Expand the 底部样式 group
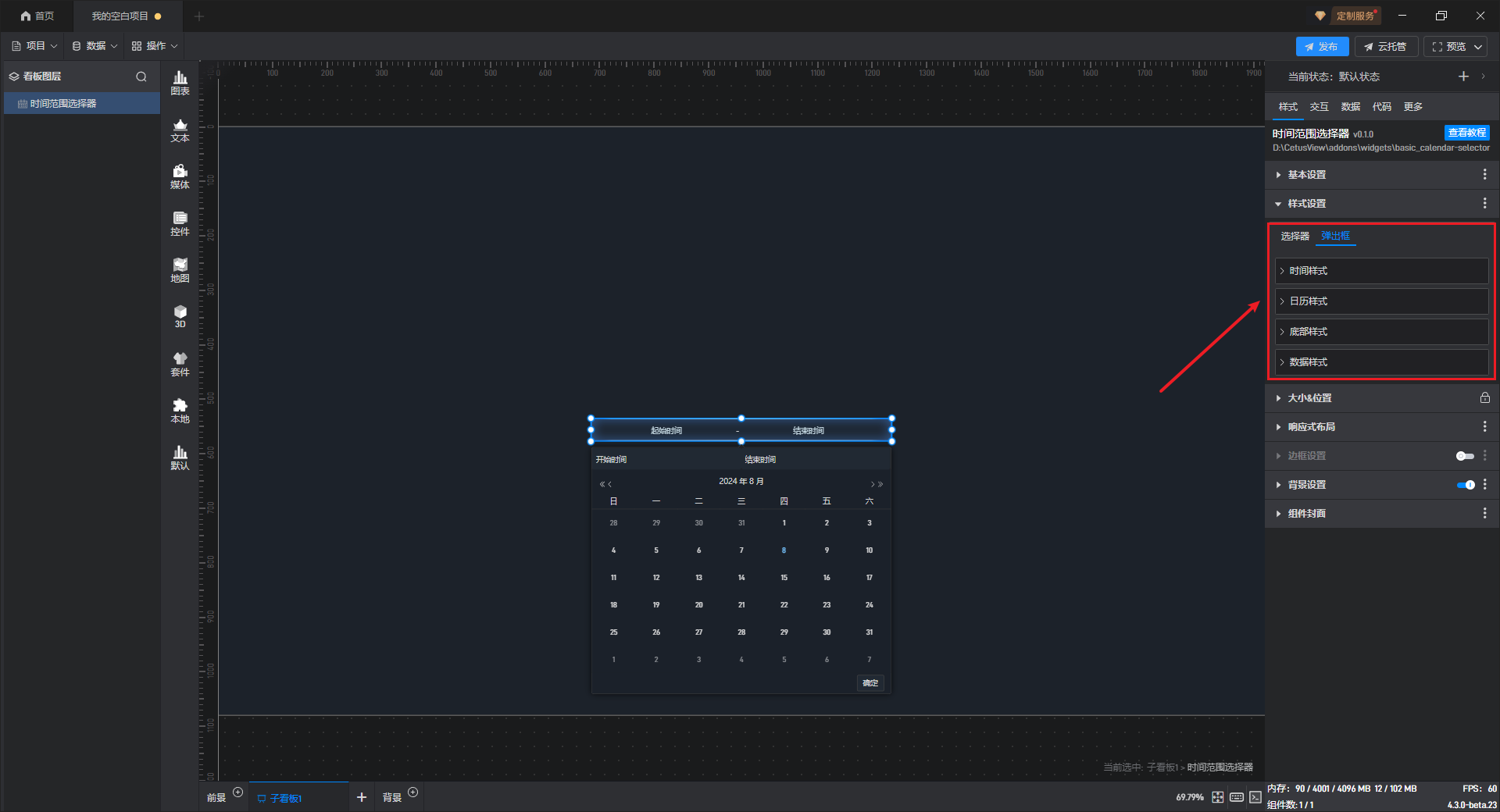The height and width of the screenshot is (812, 1500). tap(1381, 332)
